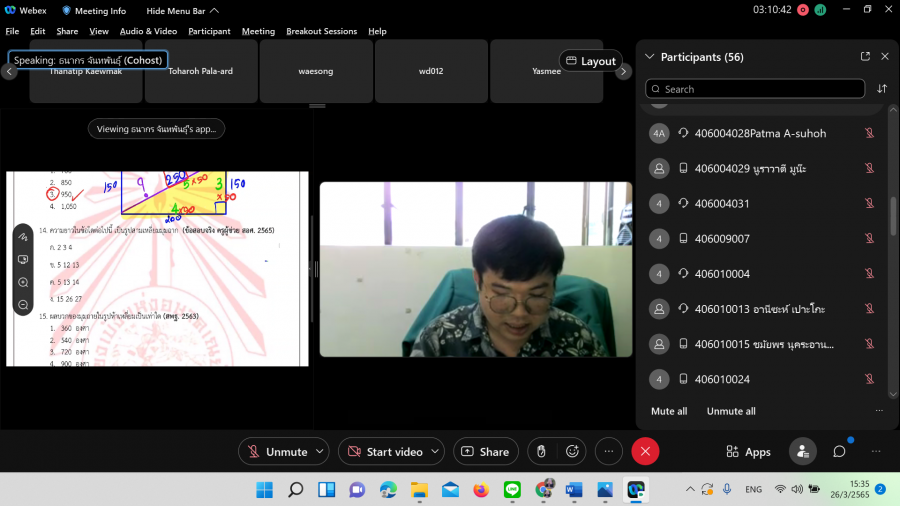900x506 pixels.
Task: Expand video options arrow beside Start video
Action: (x=435, y=452)
